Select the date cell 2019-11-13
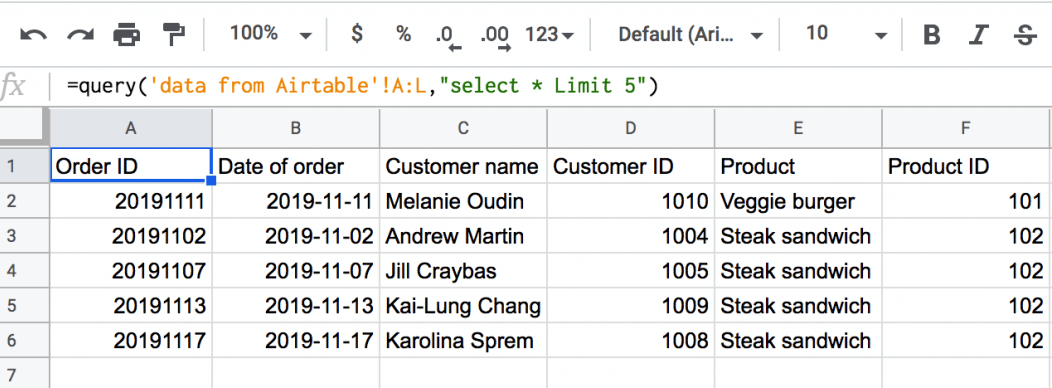This screenshot has width=1052, height=388. [296, 305]
